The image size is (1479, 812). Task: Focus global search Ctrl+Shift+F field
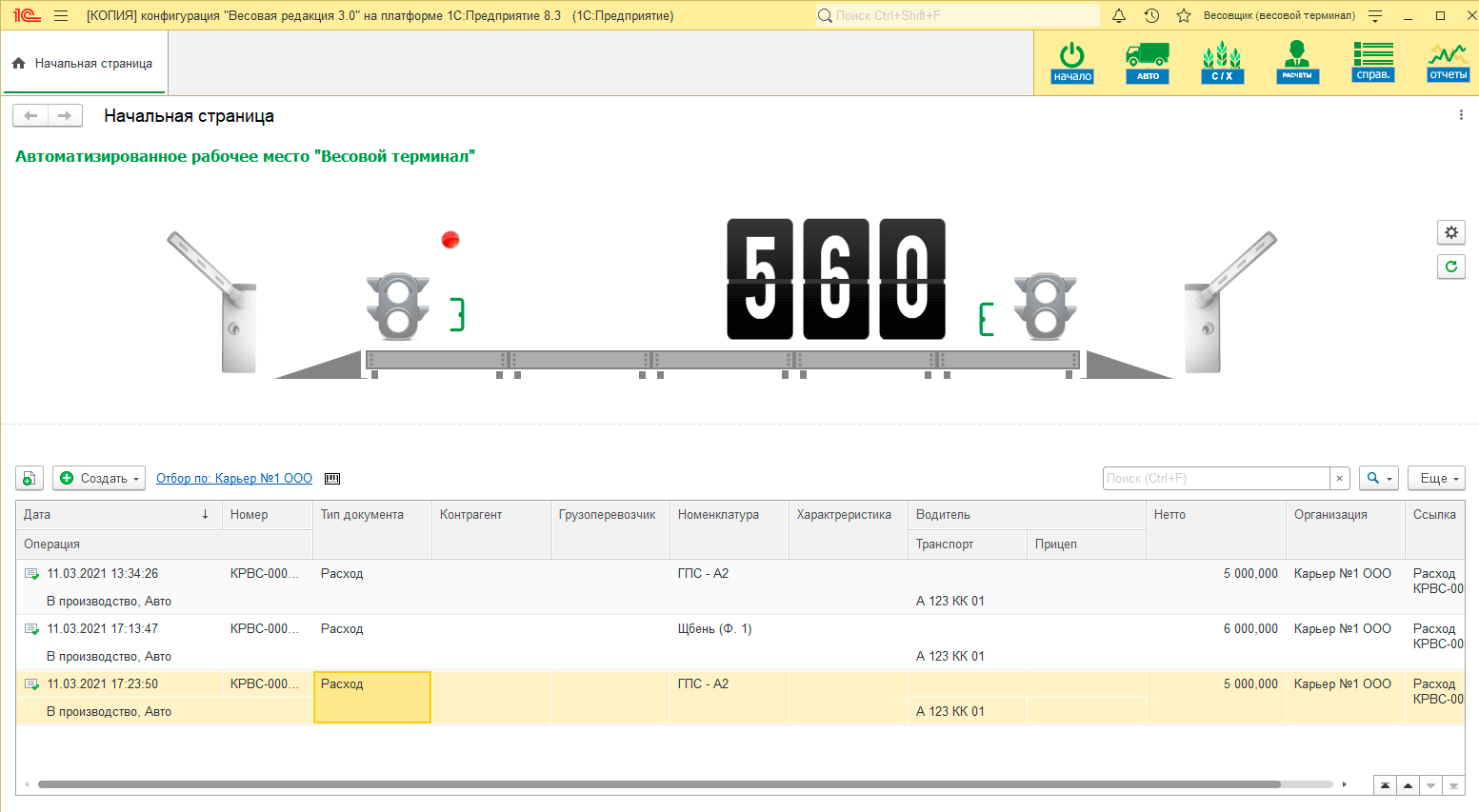coord(957,15)
